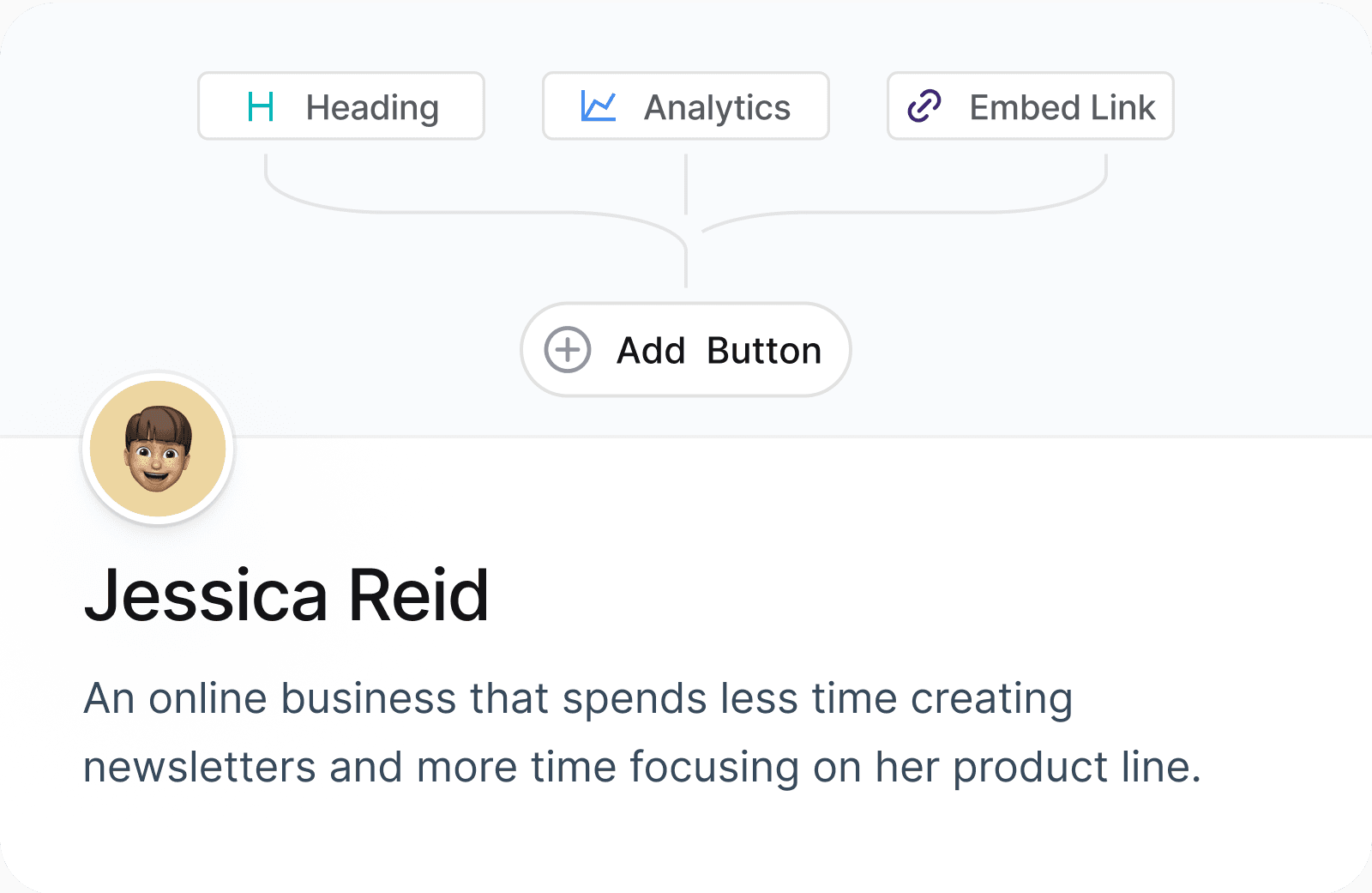1372x893 pixels.
Task: Click the name Jessica Reid
Action: [x=286, y=595]
